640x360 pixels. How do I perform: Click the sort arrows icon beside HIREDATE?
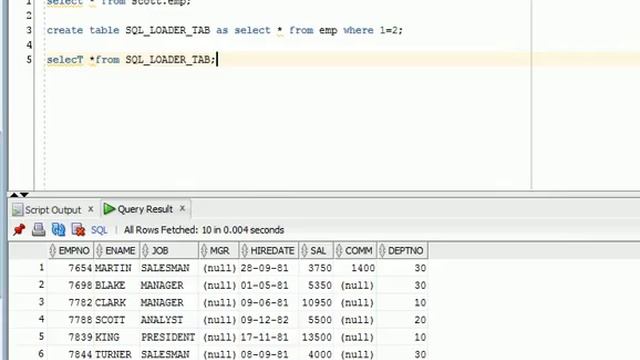[244, 250]
